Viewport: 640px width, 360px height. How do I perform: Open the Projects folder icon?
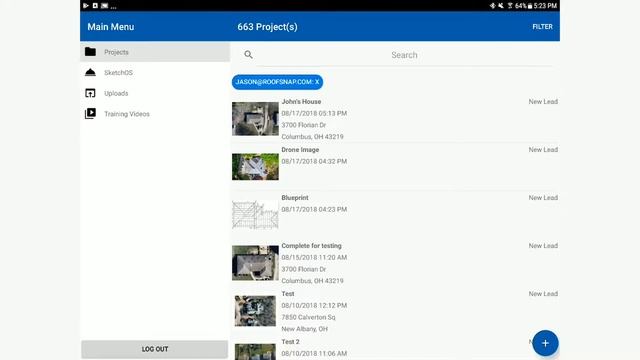pos(90,52)
